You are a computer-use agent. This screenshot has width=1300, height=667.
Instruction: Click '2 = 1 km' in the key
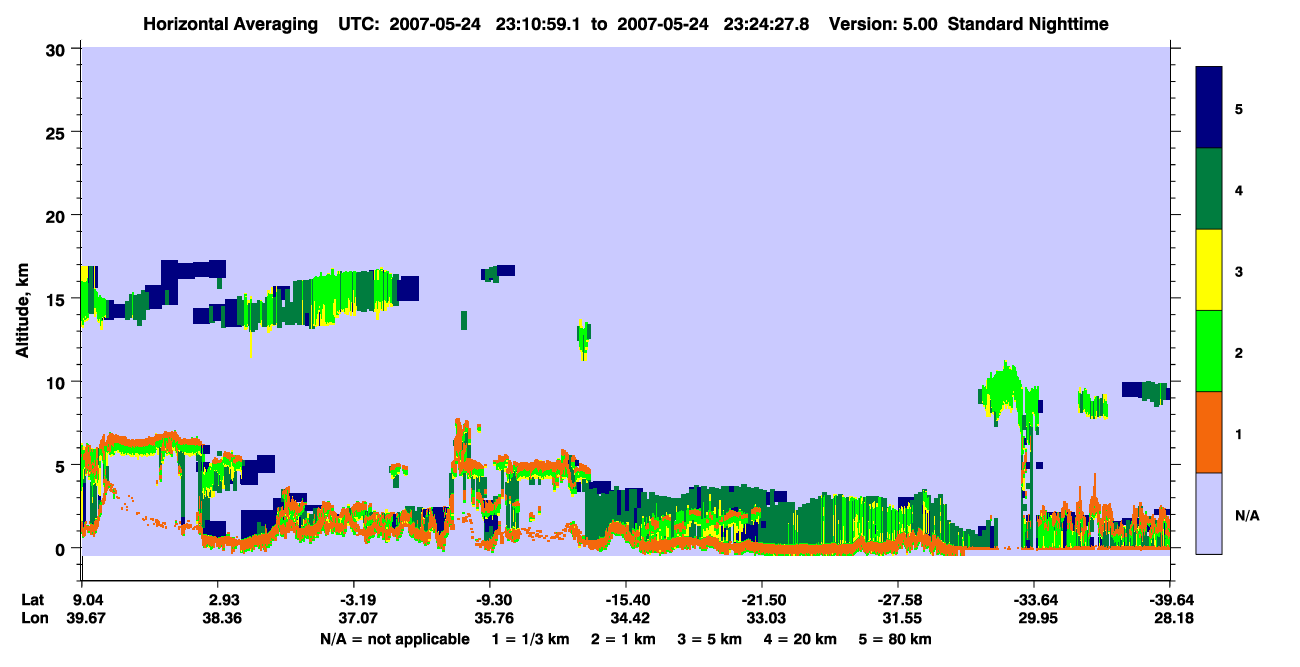pyautogui.click(x=623, y=639)
